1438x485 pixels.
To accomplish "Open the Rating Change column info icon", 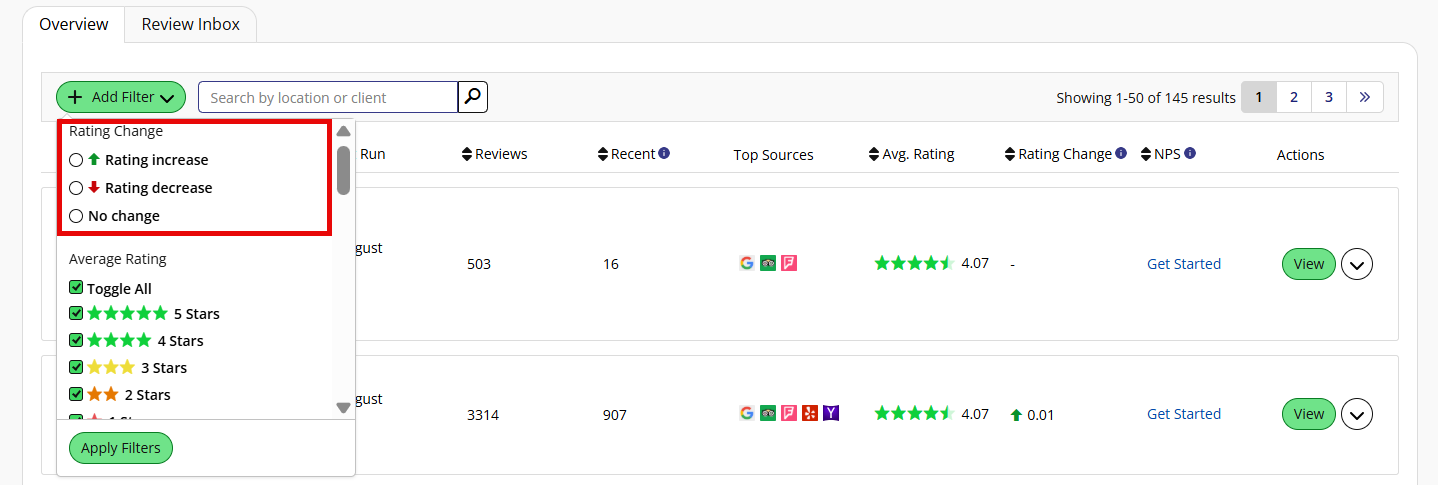I will click(x=1121, y=154).
